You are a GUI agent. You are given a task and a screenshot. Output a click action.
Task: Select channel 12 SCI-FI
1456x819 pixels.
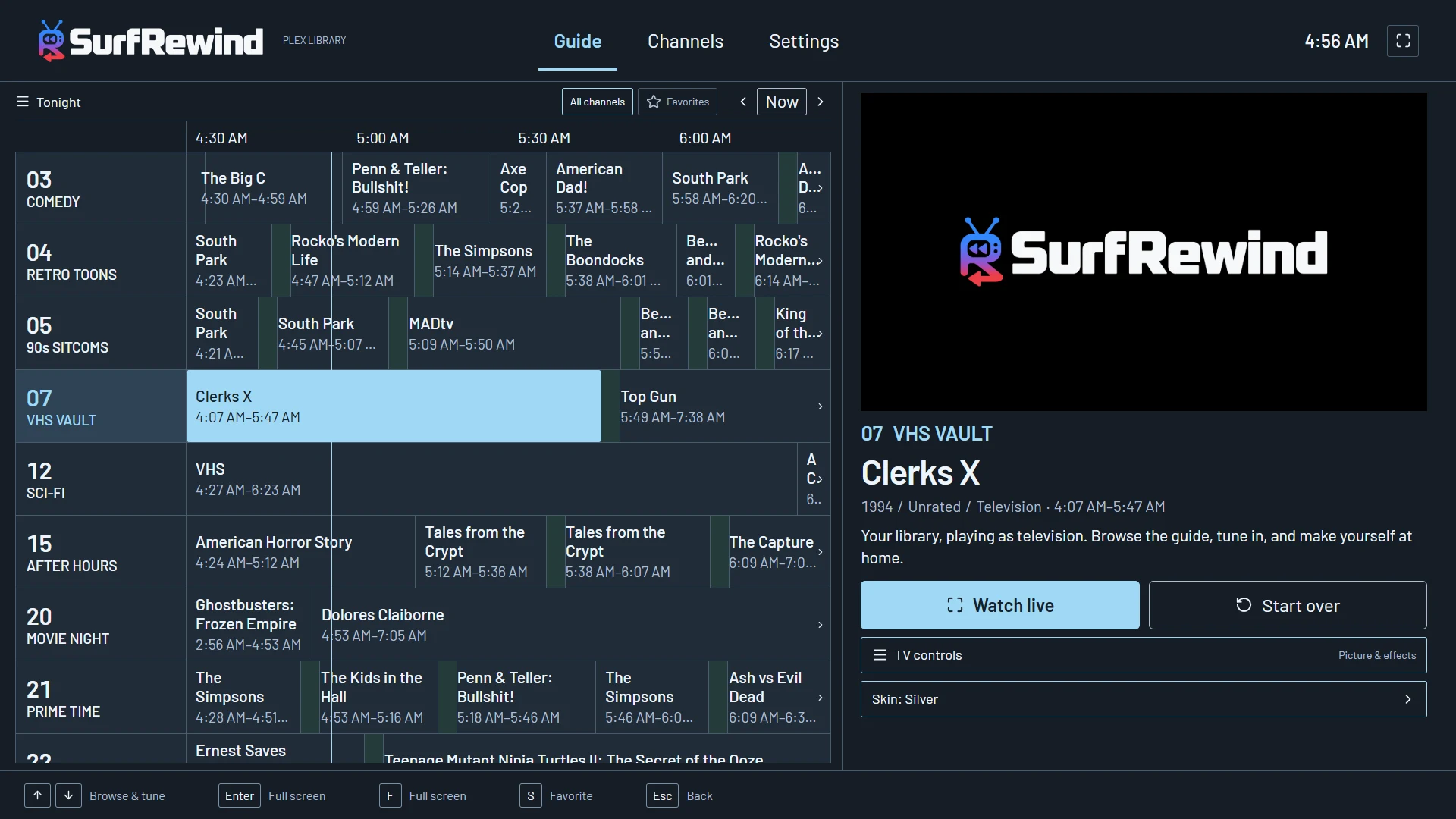coord(101,479)
